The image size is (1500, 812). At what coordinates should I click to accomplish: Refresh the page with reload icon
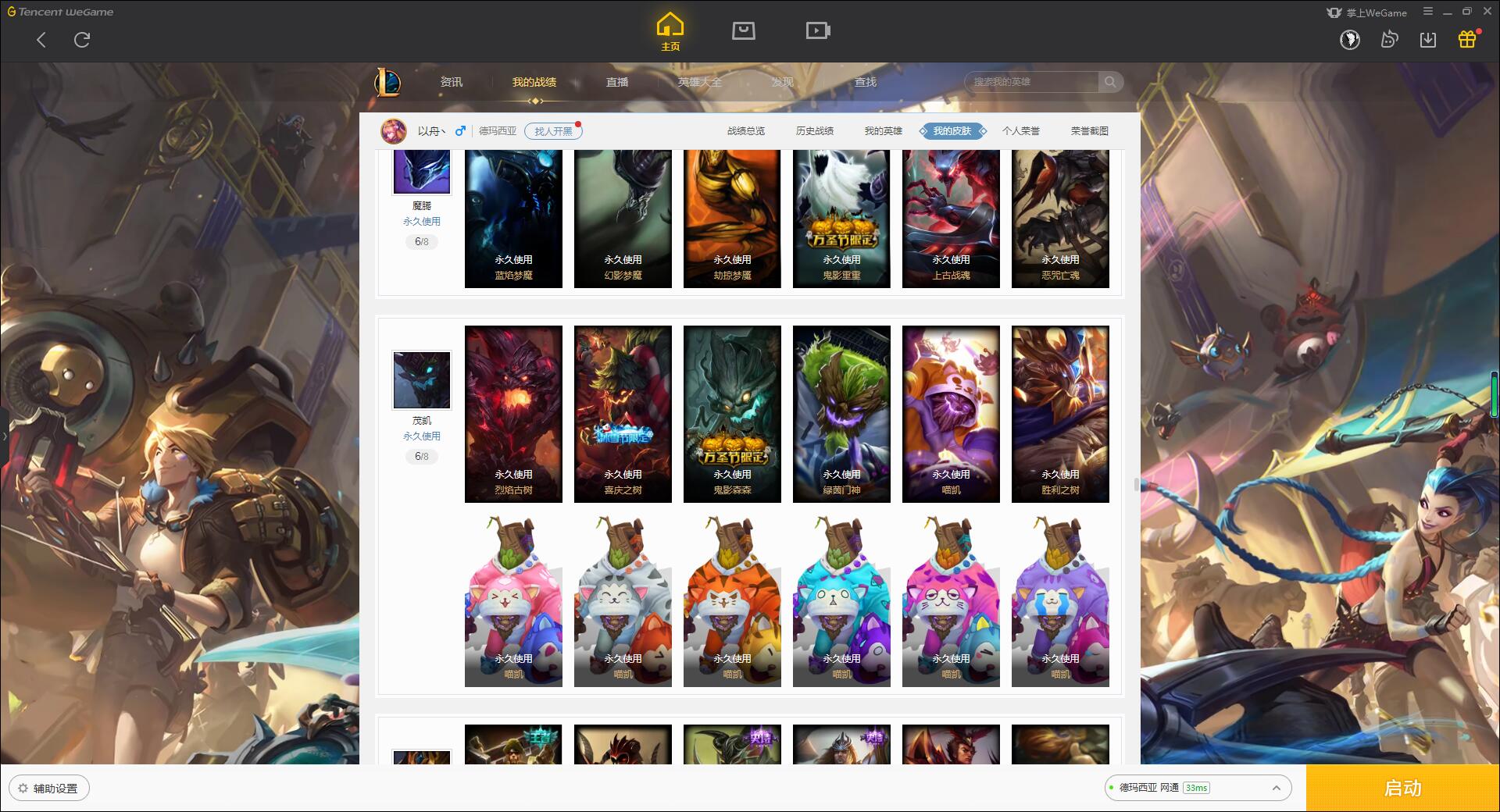82,40
